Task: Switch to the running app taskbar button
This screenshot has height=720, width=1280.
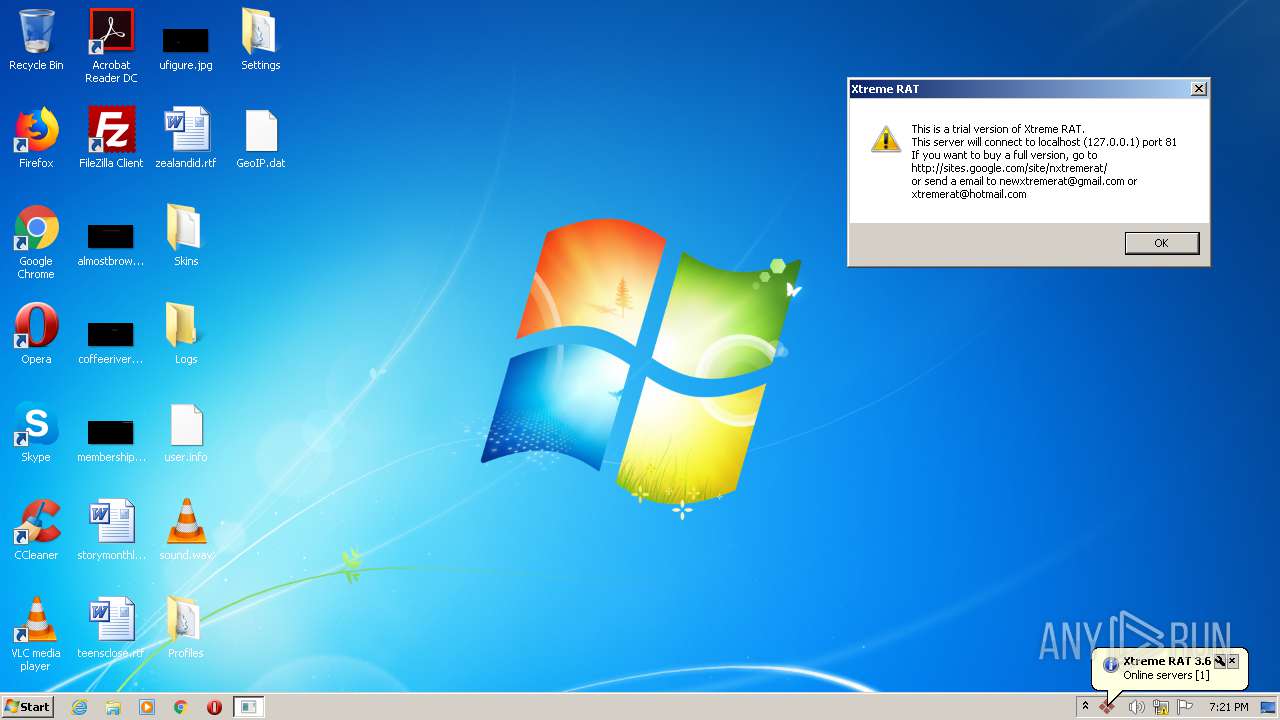Action: coord(248,707)
